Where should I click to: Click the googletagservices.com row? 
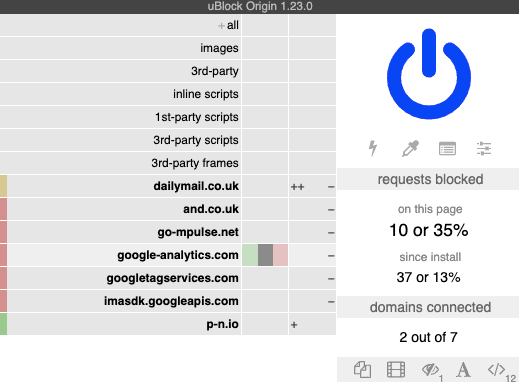[x=121, y=278]
